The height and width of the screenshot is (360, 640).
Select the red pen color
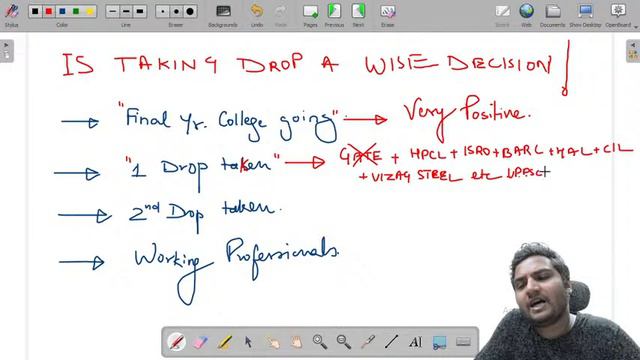click(x=49, y=11)
